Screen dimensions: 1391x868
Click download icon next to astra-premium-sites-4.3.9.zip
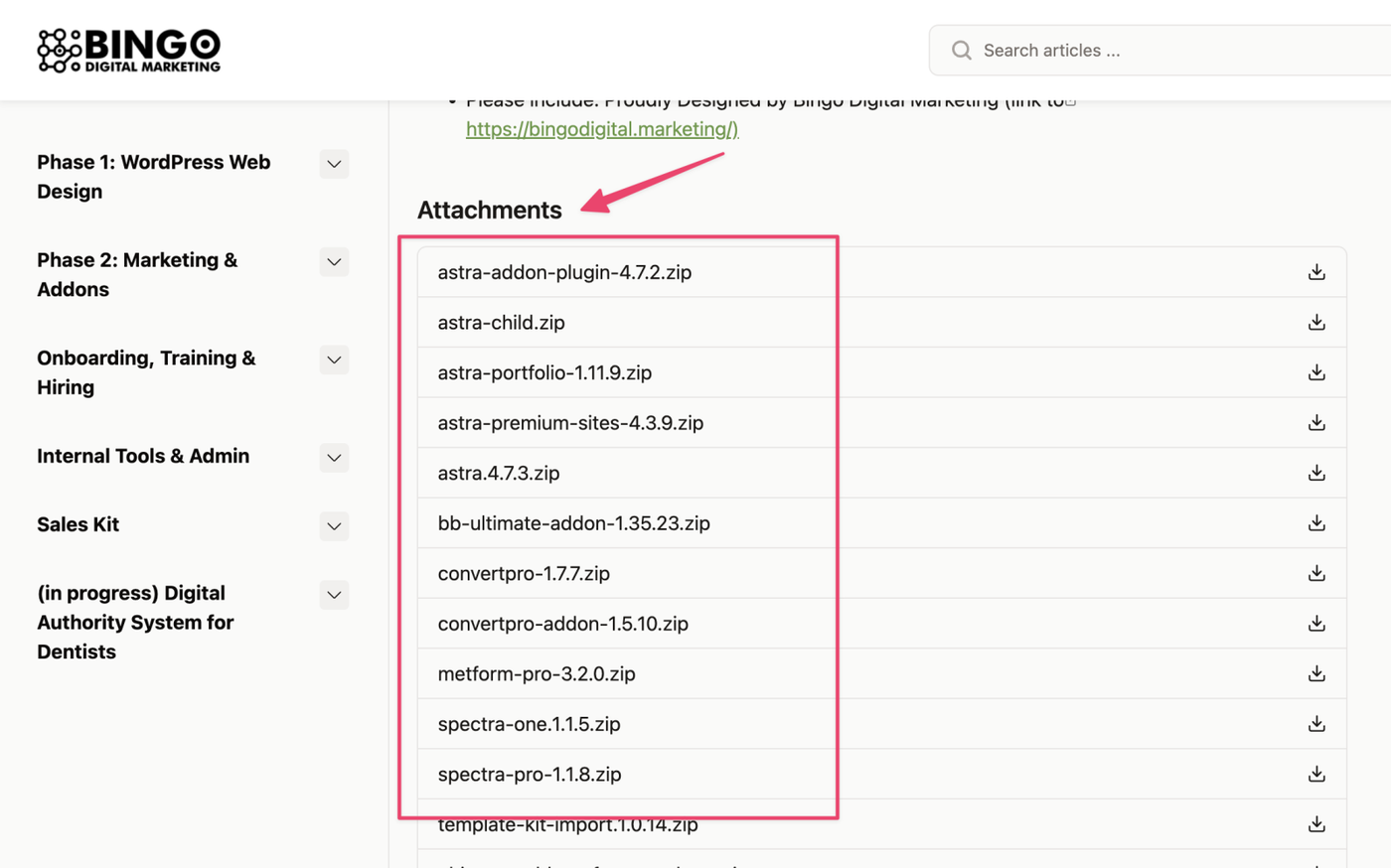click(x=1316, y=423)
